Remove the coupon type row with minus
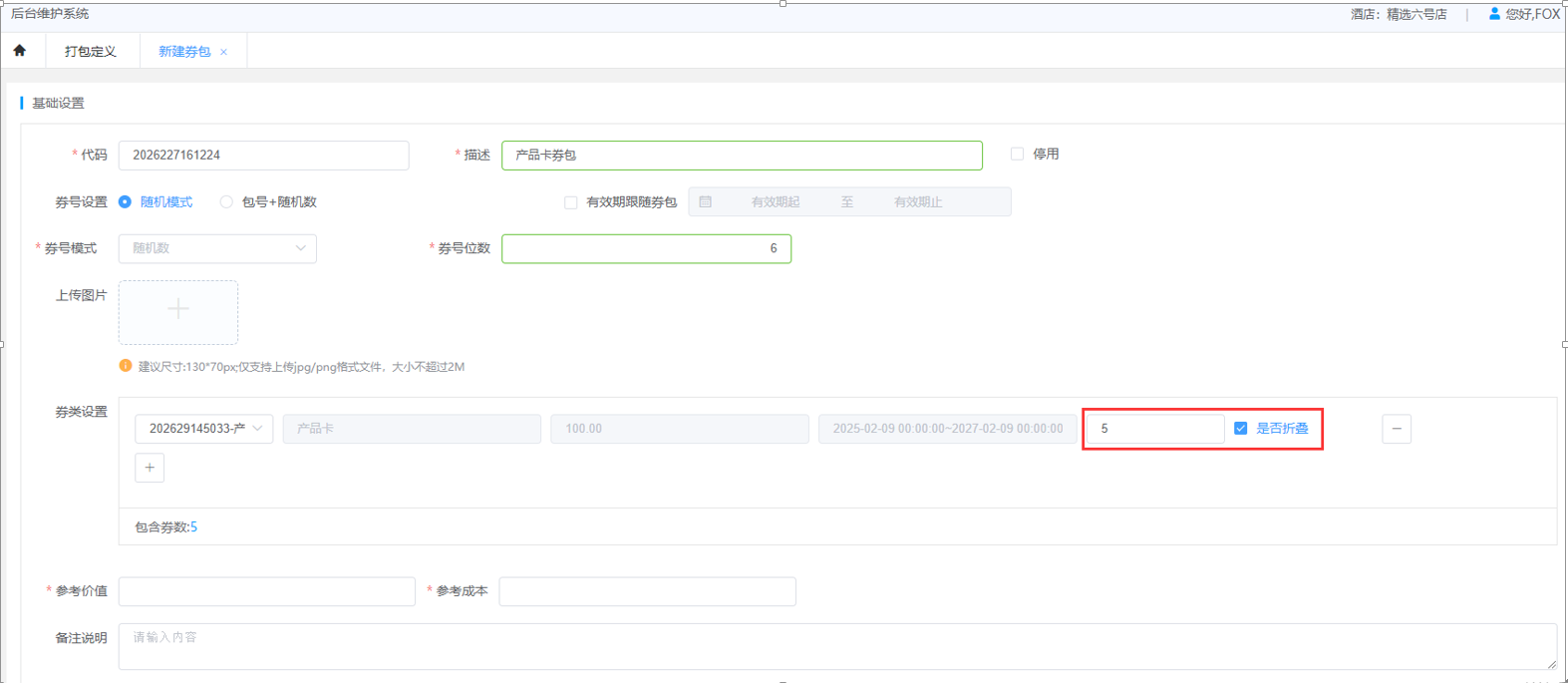The image size is (1568, 683). (x=1396, y=429)
